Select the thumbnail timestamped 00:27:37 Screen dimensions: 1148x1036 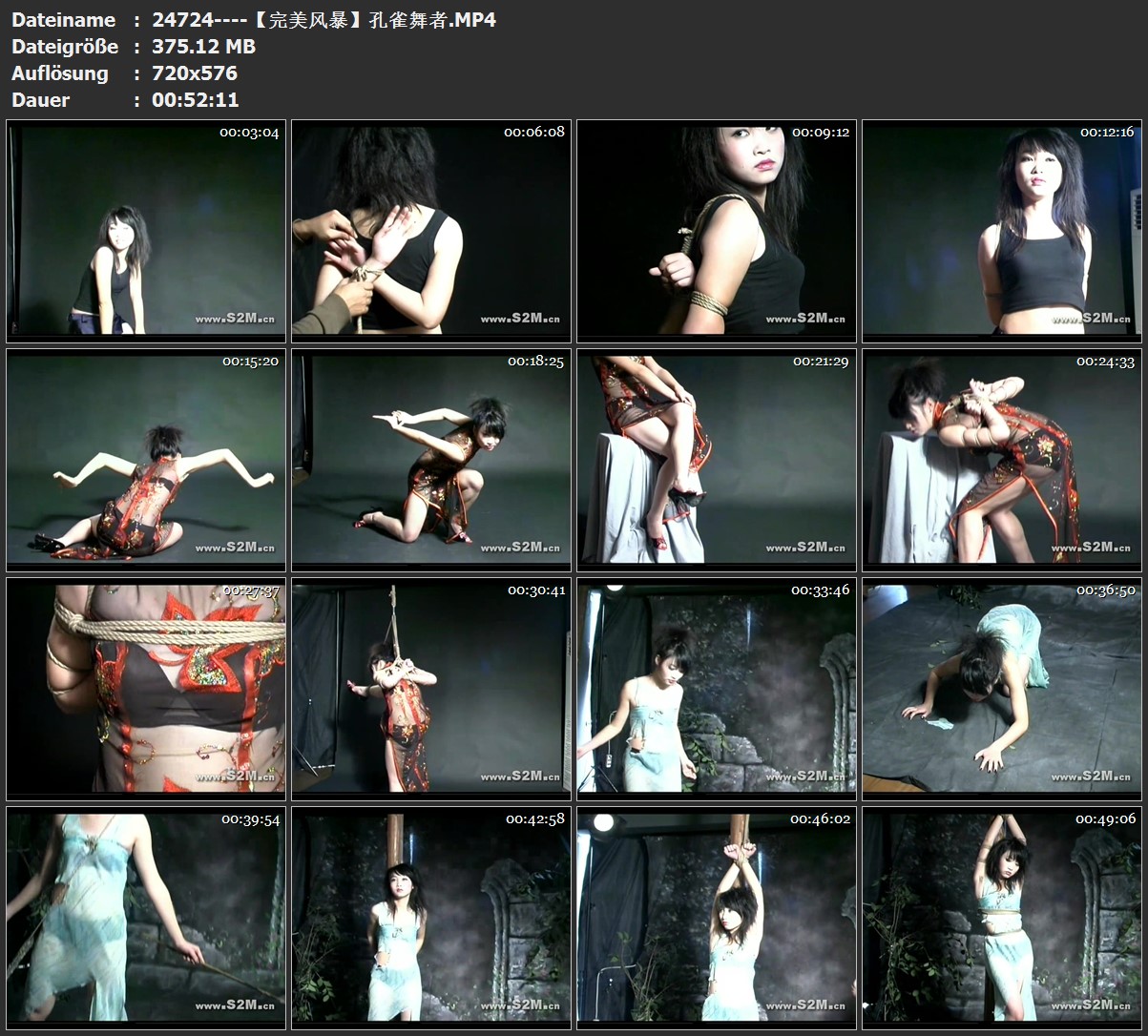point(146,689)
